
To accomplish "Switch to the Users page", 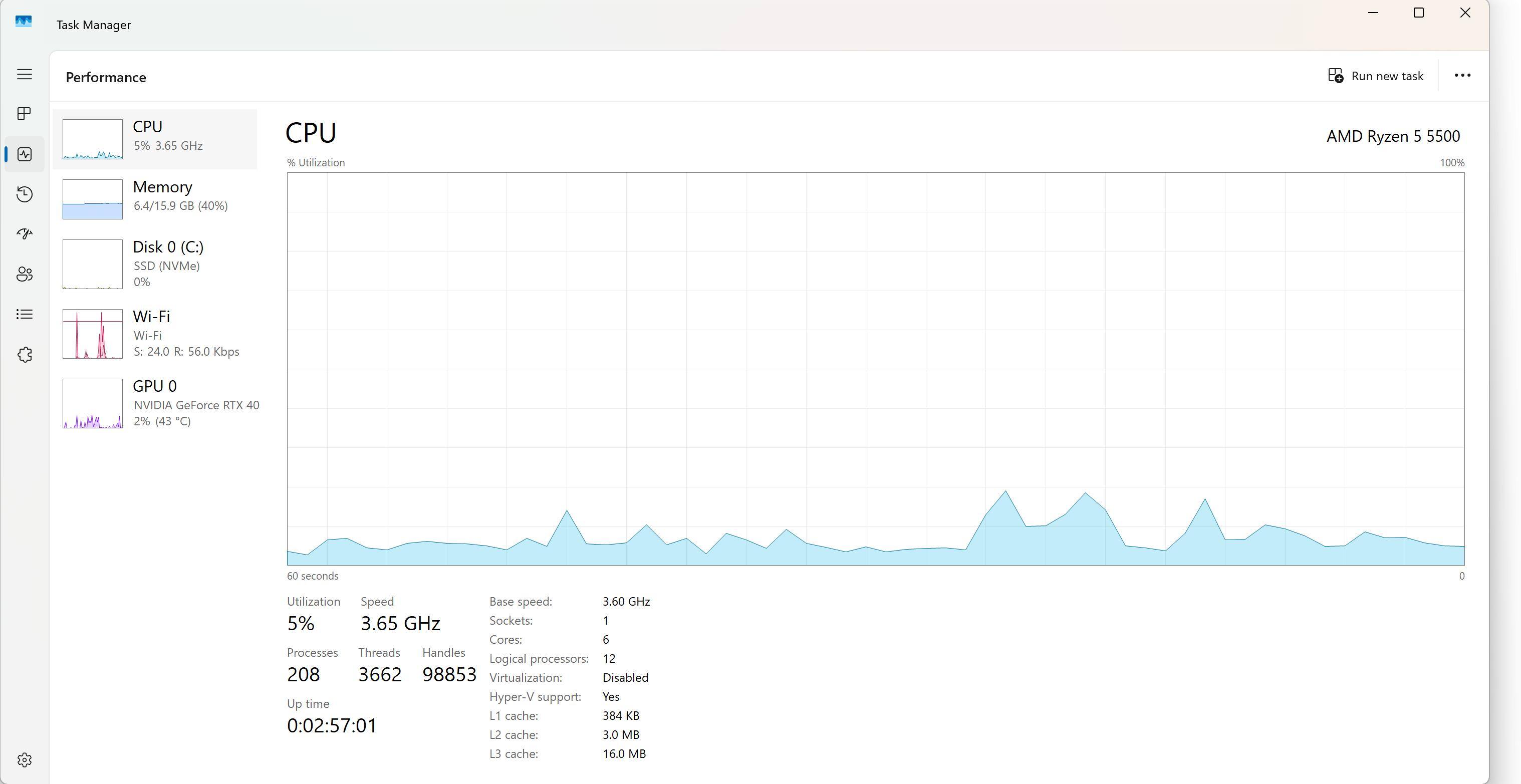I will (x=24, y=274).
